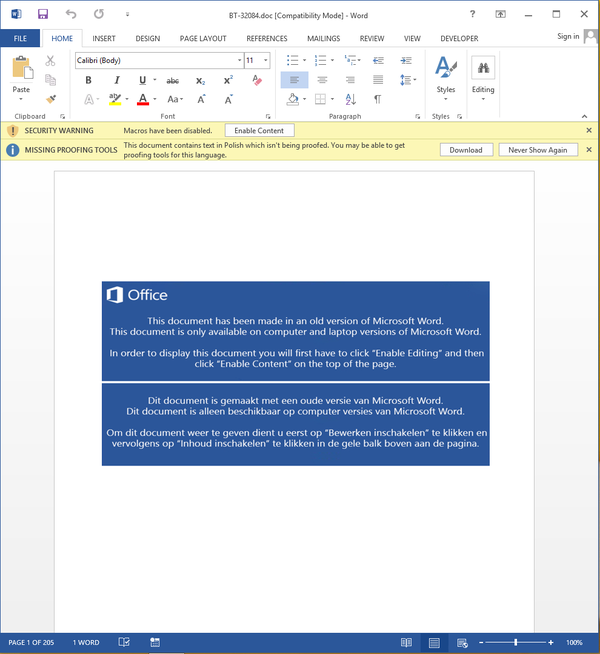Toggle Subscript formatting
This screenshot has width=600, height=654.
pyautogui.click(x=201, y=80)
